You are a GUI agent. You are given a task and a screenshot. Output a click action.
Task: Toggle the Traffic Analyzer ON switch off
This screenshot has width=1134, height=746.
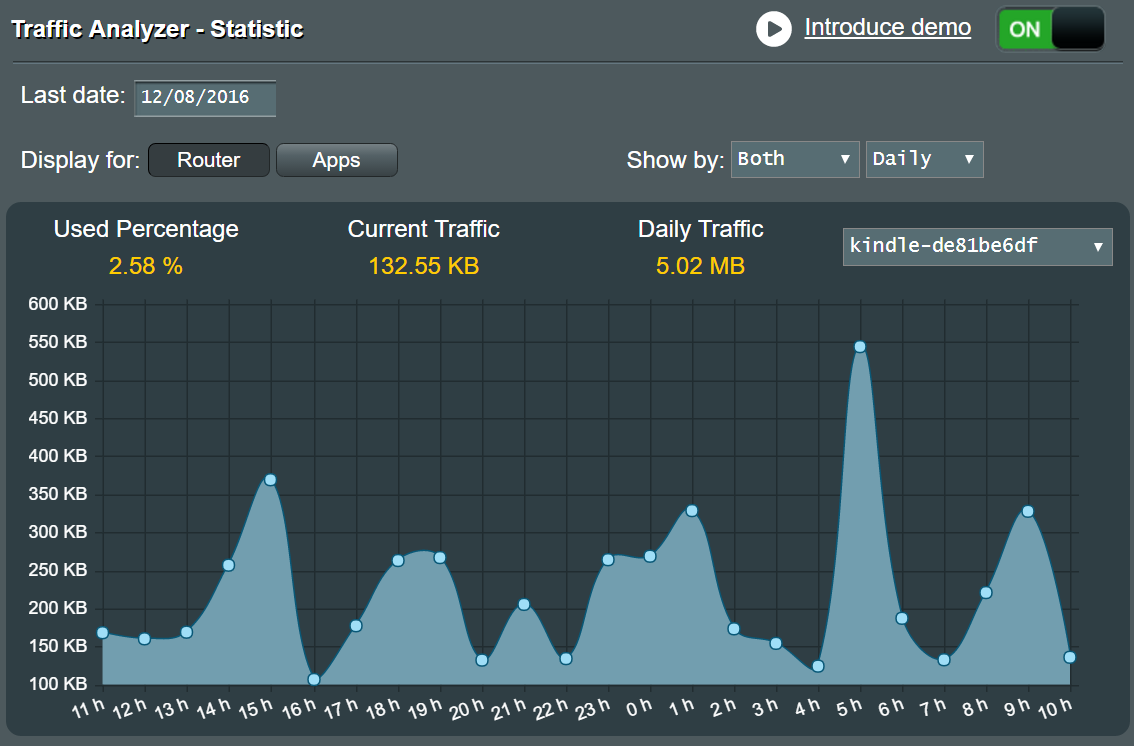pos(1051,29)
